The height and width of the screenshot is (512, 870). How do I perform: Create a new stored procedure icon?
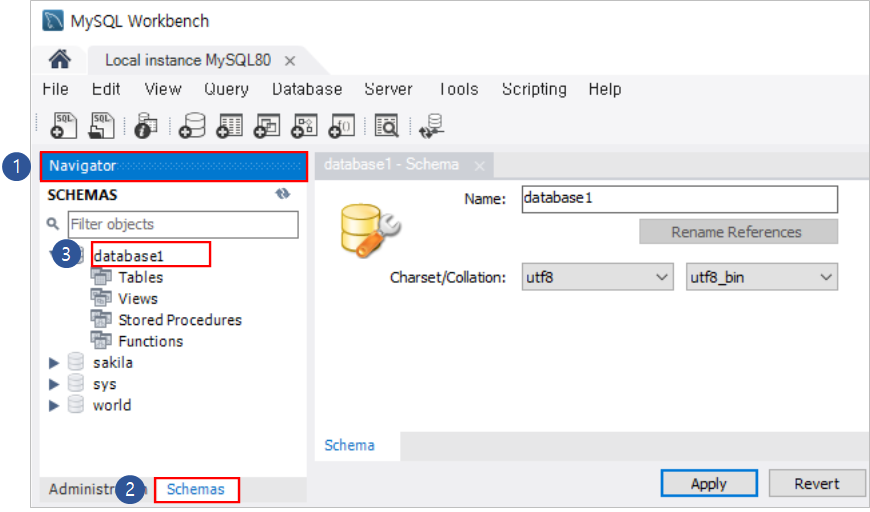(304, 125)
